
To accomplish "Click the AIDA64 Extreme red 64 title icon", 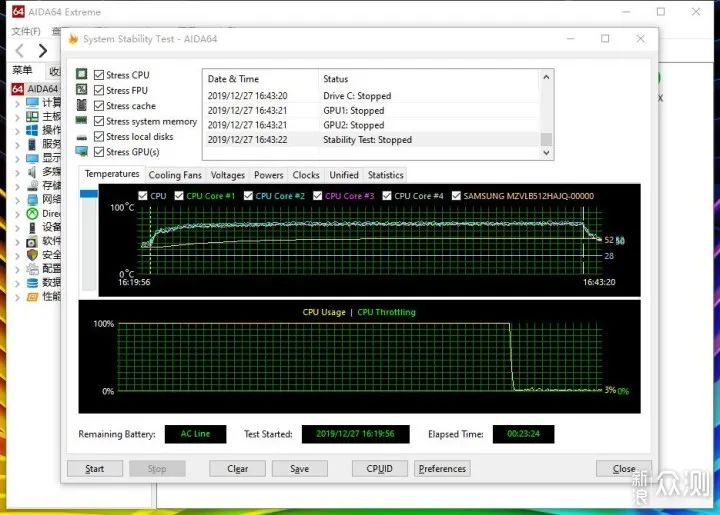I will tap(18, 11).
